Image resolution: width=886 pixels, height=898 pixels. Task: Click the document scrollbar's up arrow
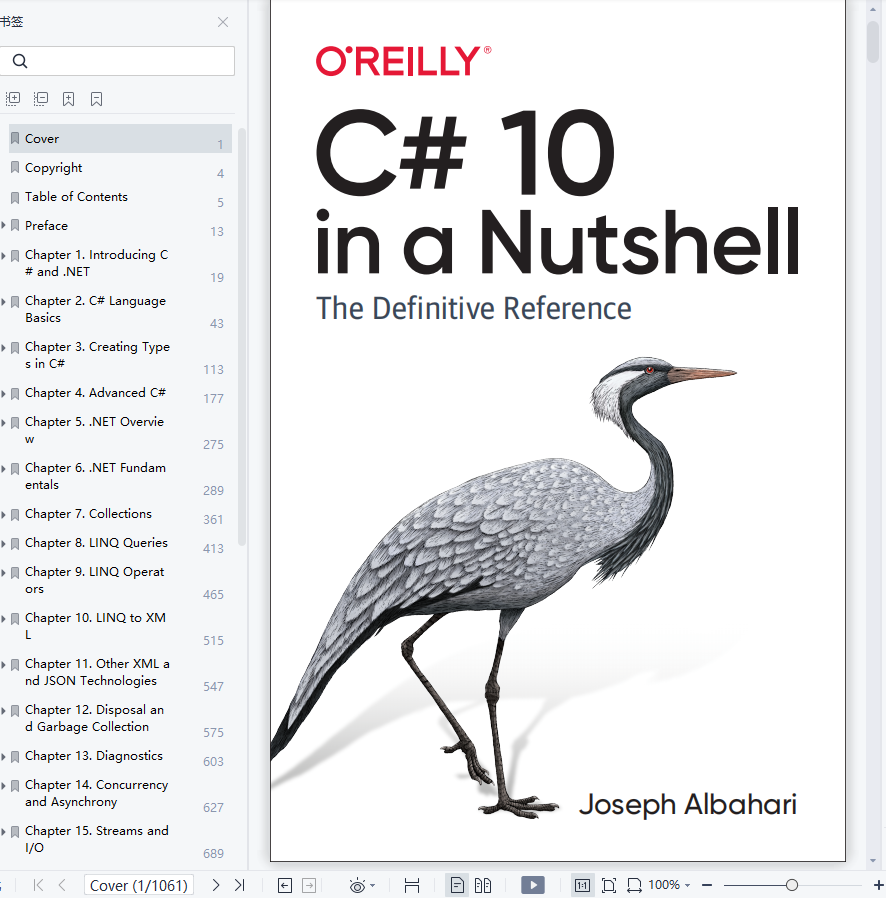tap(873, 10)
